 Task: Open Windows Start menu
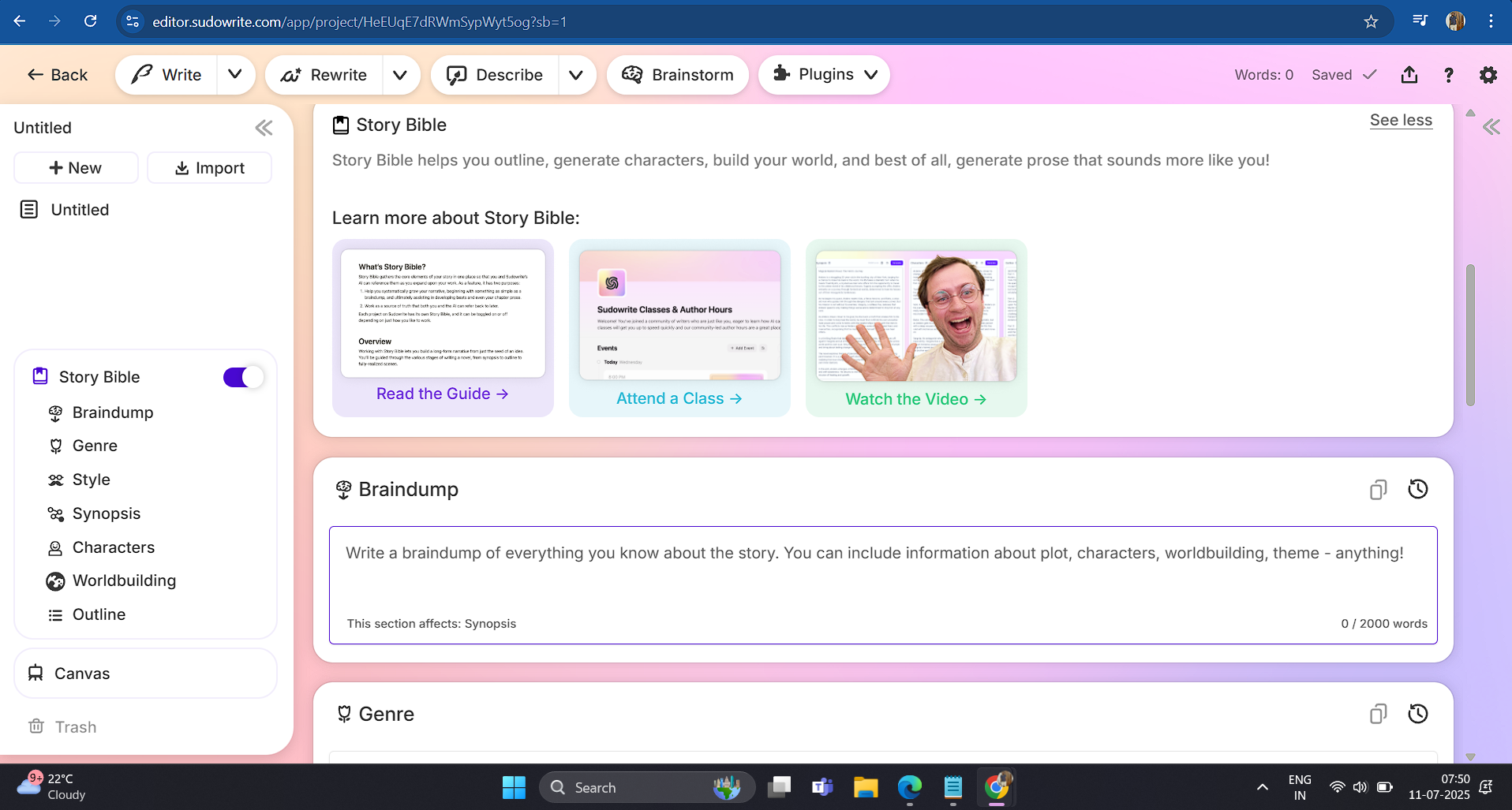[x=514, y=787]
